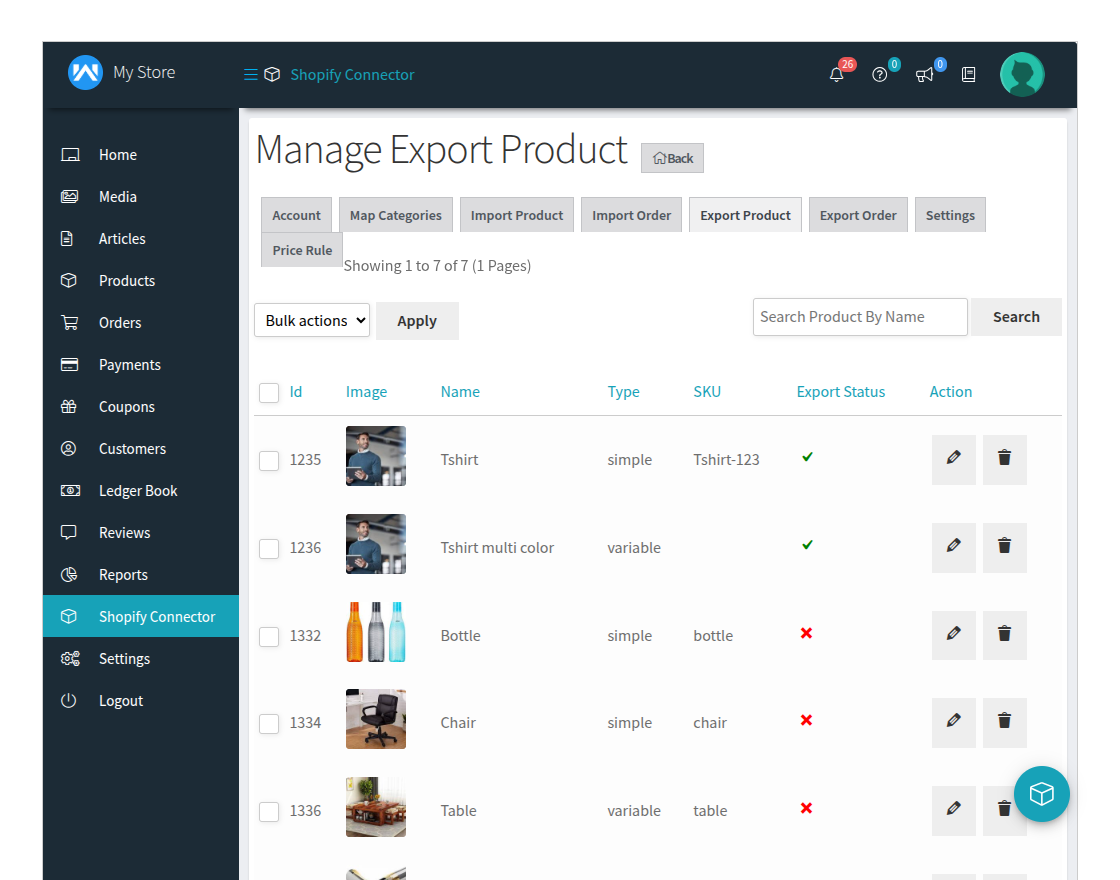Check the select-all checkbox in table header
The image size is (1120, 880).
click(x=269, y=392)
